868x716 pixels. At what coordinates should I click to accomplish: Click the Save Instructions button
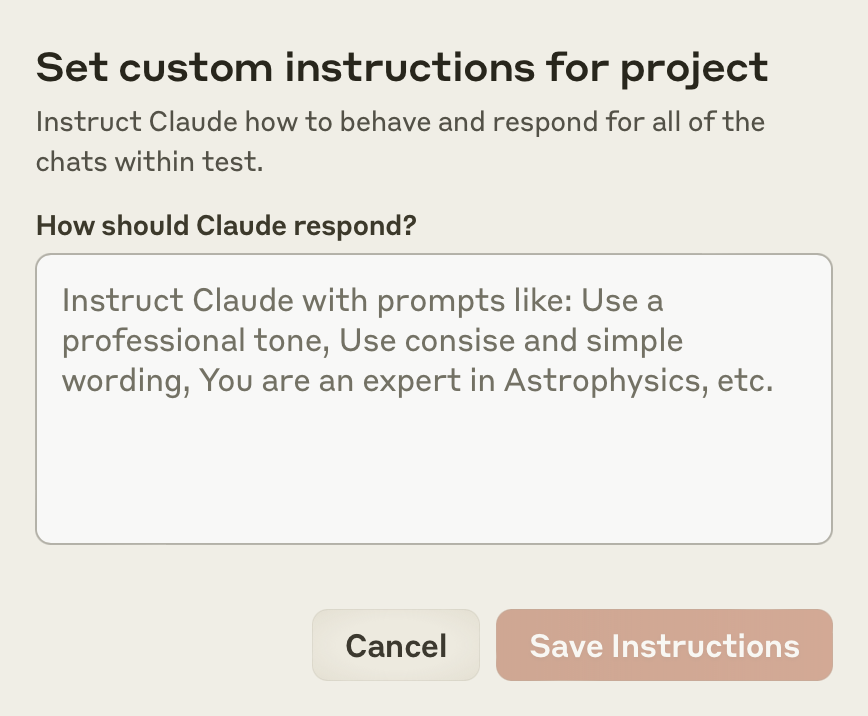664,645
